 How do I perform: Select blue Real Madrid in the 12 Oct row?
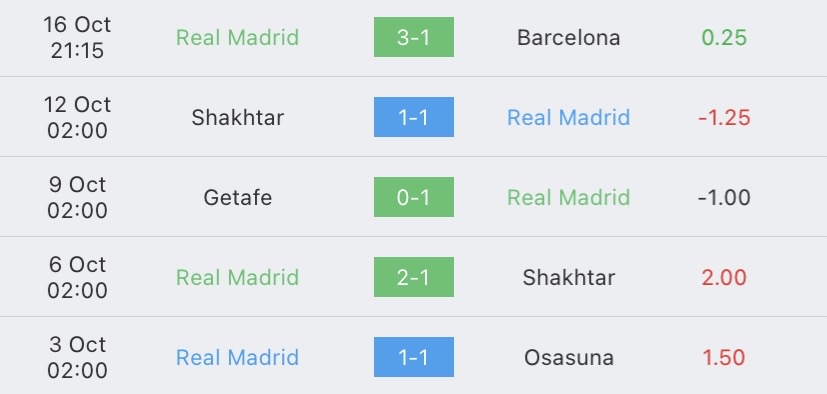click(569, 117)
